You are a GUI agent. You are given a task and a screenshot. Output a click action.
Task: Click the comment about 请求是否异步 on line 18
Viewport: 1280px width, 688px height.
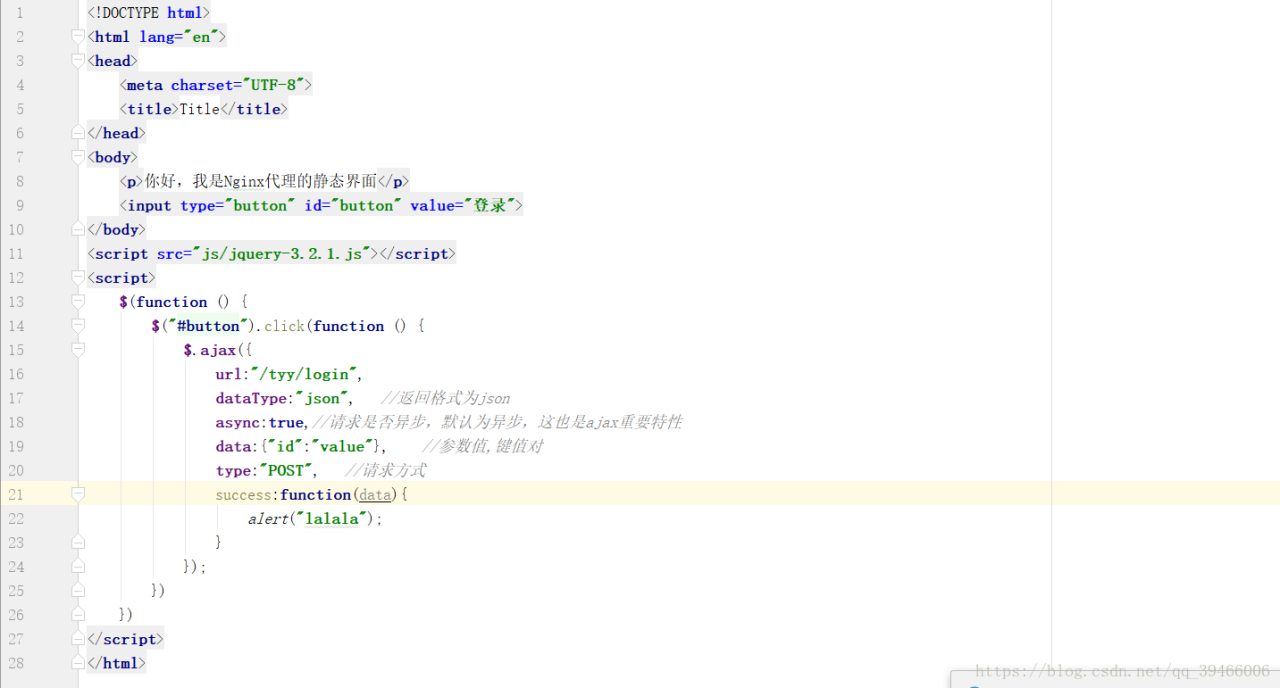(x=497, y=422)
